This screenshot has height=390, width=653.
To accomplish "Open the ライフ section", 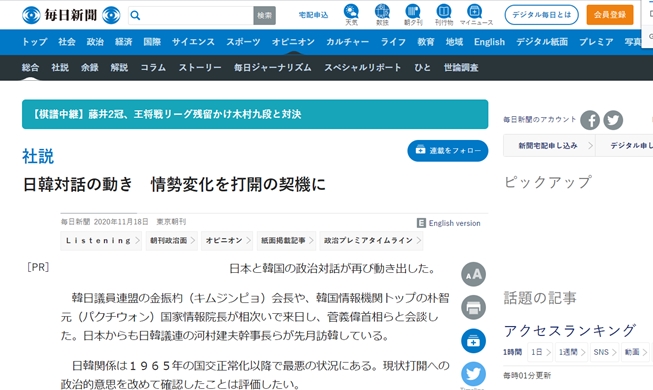I will [x=393, y=42].
